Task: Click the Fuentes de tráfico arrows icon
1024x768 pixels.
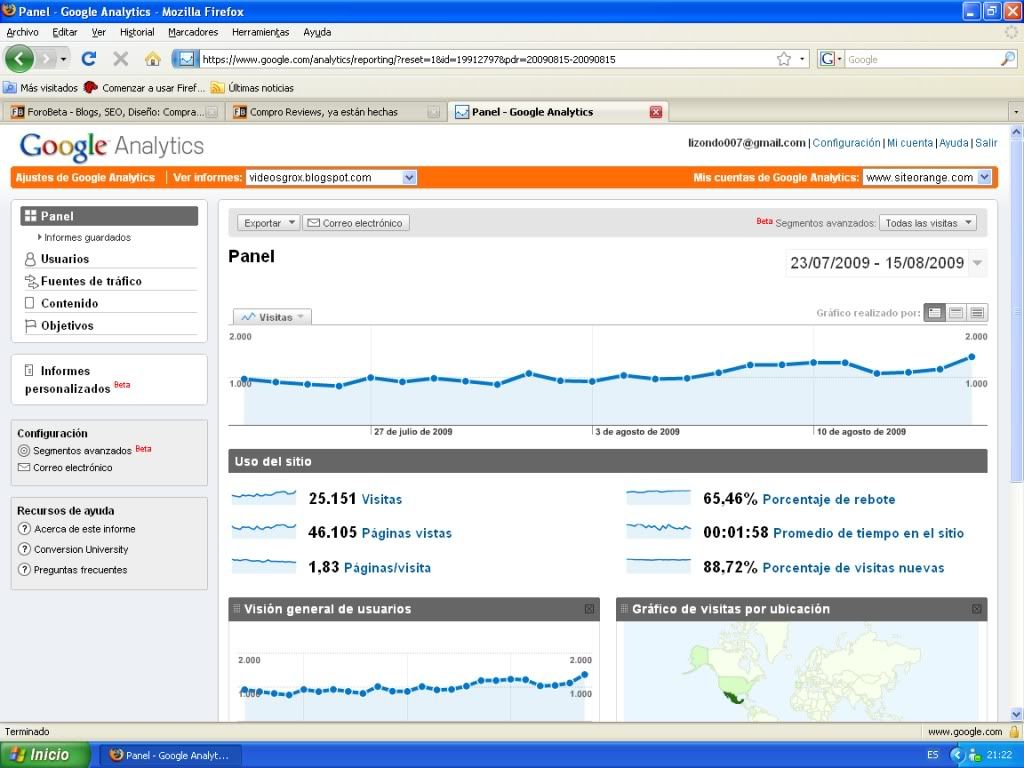Action: 31,281
